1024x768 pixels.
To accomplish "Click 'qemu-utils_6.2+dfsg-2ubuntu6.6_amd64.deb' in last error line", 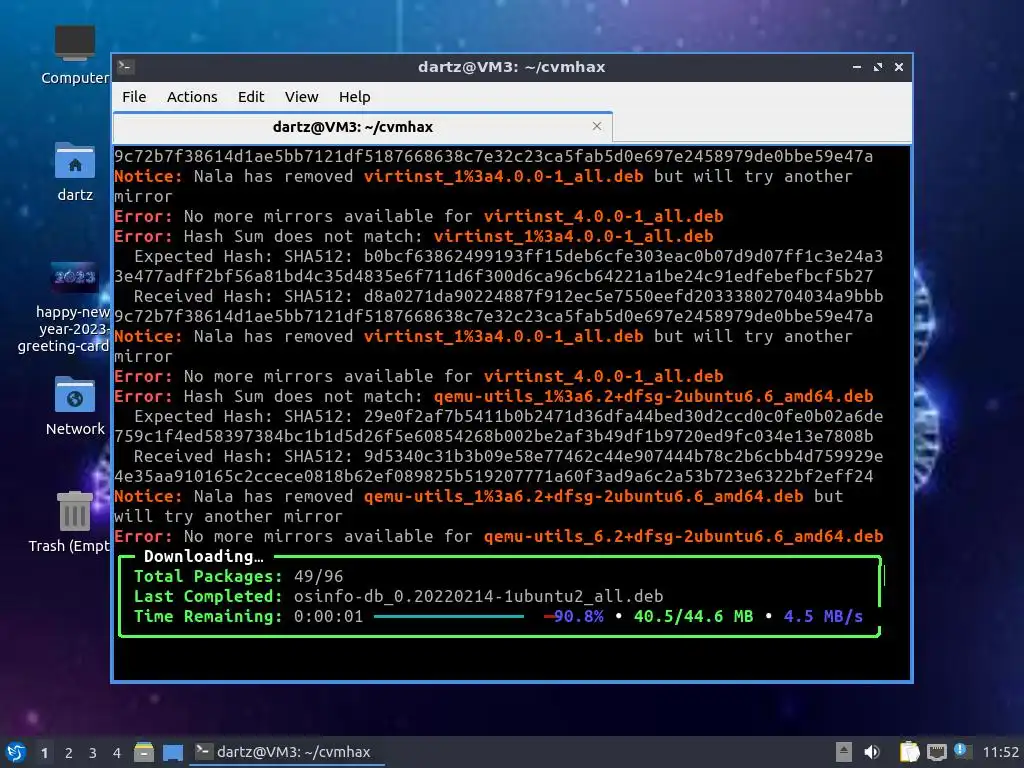I will pos(683,536).
